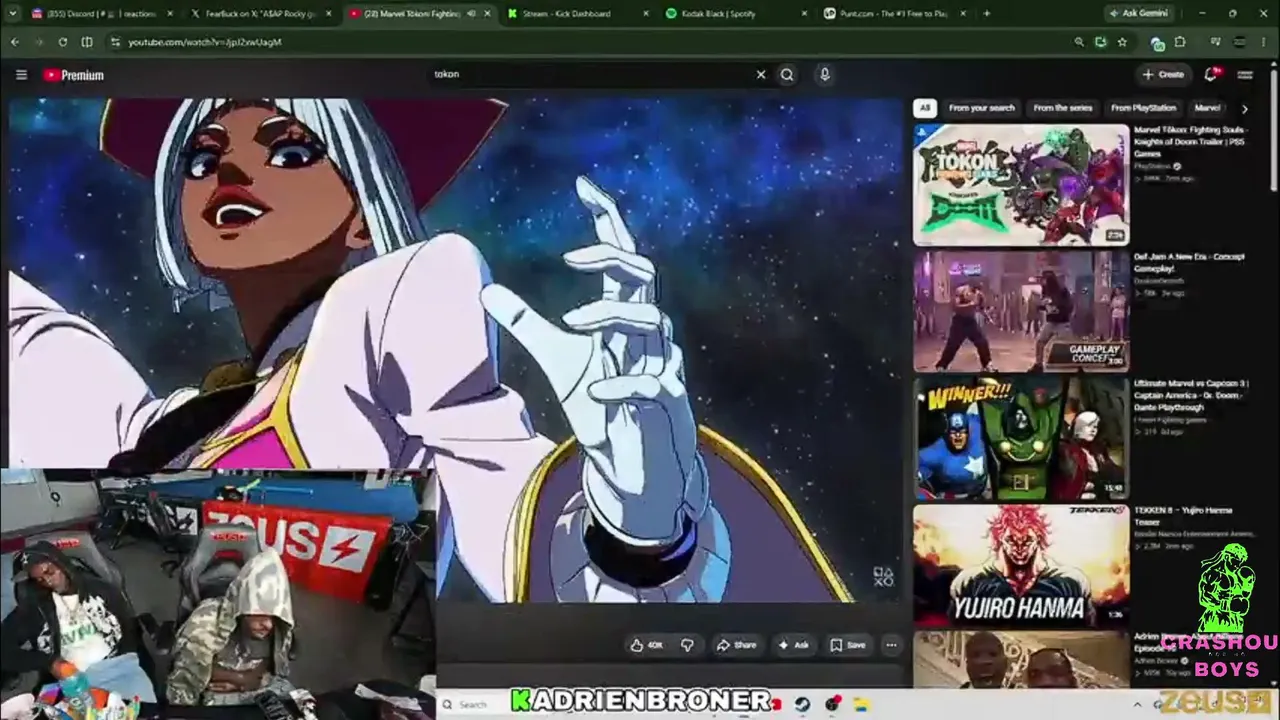1280x720 pixels.
Task: Switch to the FearBuck on X tab
Action: point(260,13)
